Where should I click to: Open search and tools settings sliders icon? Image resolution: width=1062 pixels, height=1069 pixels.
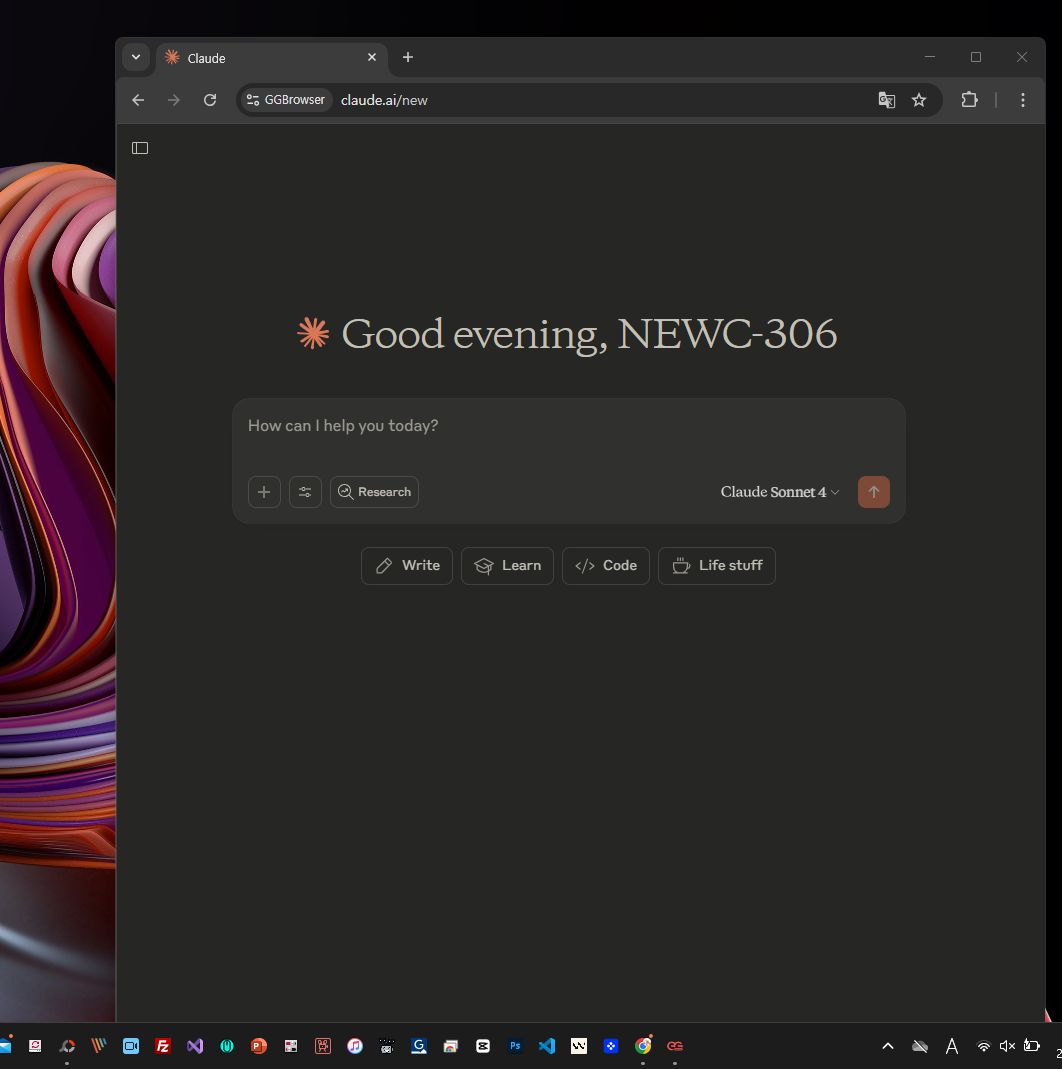[x=305, y=492]
